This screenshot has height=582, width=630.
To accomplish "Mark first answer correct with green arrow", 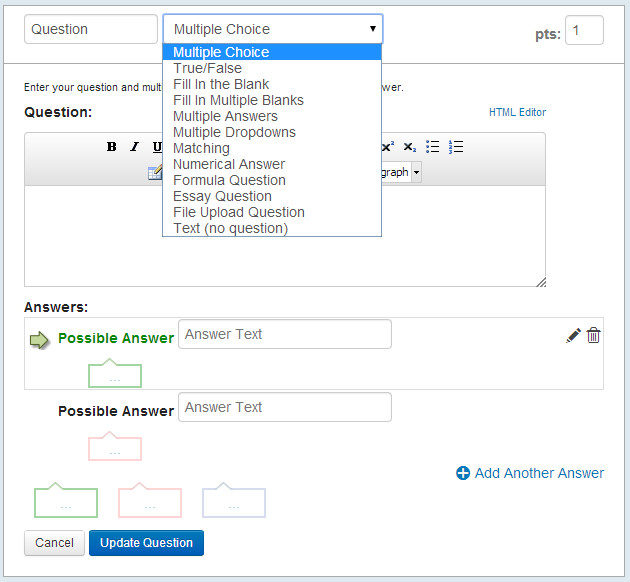I will 39,340.
